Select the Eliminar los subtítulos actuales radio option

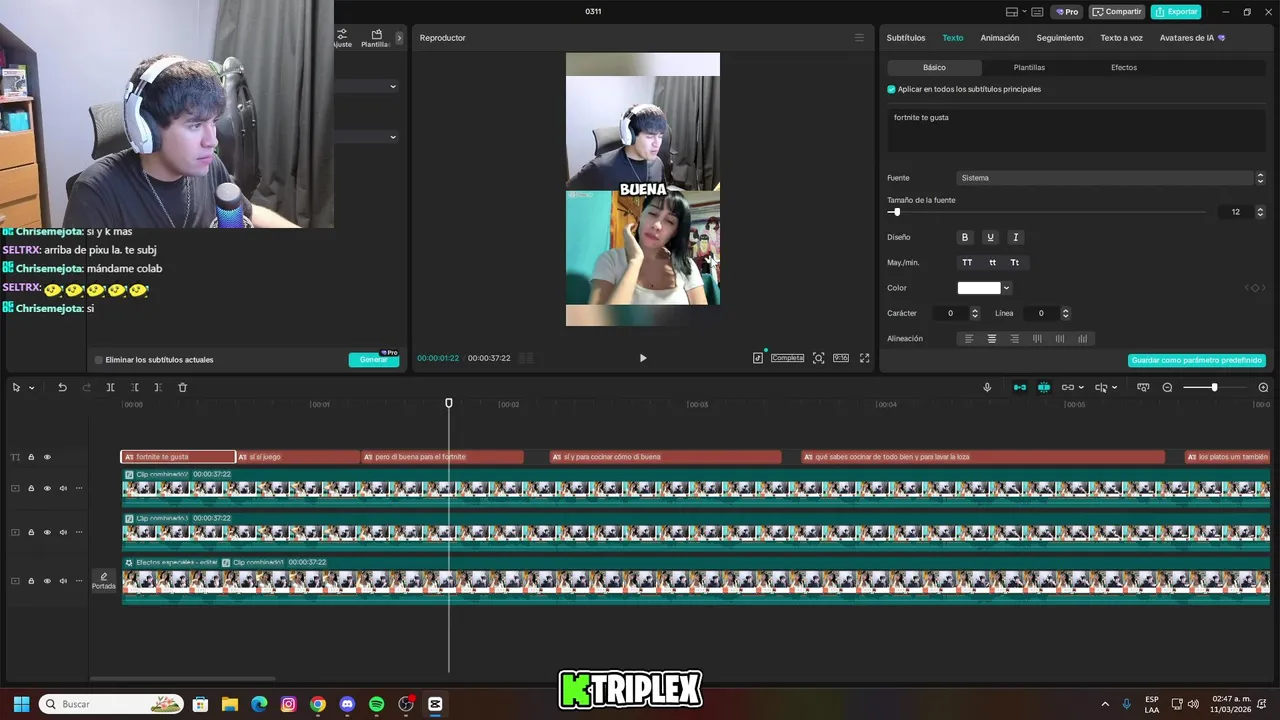pos(98,360)
